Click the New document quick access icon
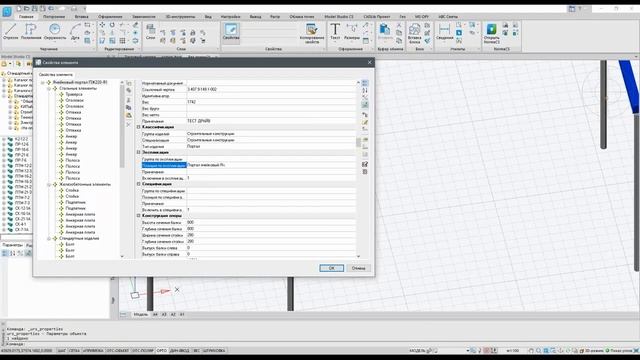The width and height of the screenshot is (640, 360). (x=19, y=8)
